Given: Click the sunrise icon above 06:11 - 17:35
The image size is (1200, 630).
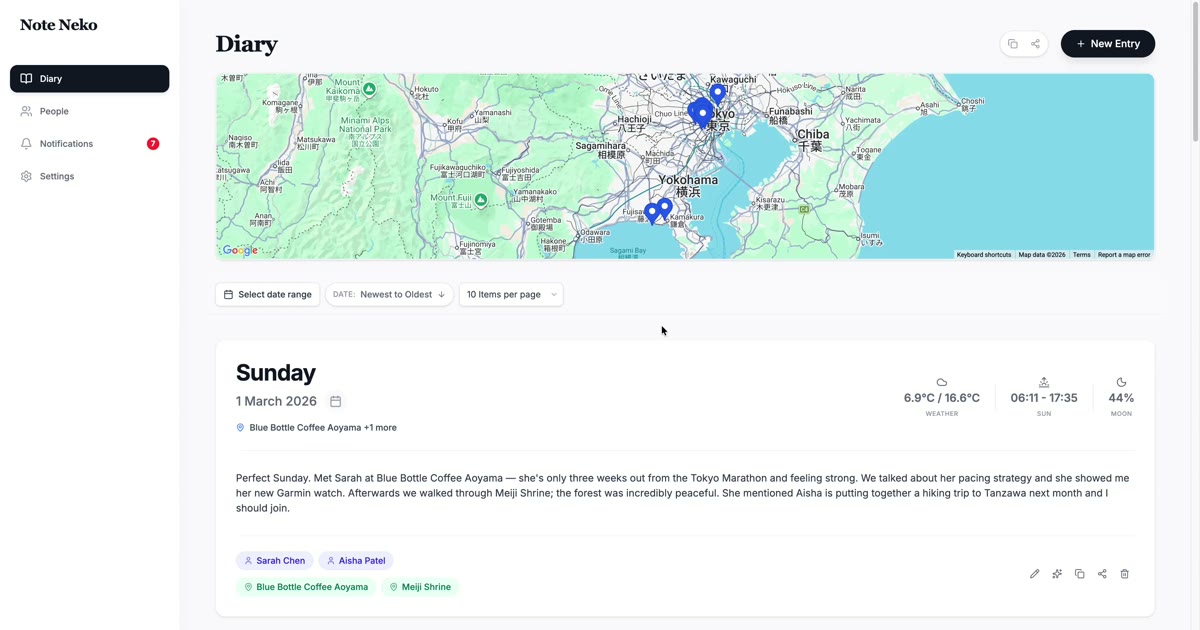Looking at the screenshot, I should (x=1044, y=383).
